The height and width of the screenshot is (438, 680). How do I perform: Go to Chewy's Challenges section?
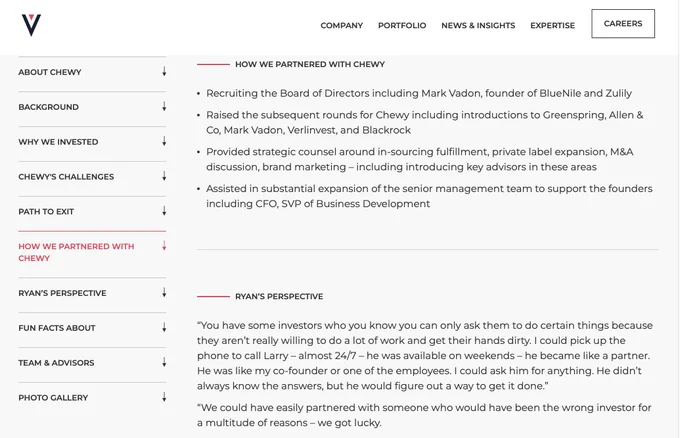coord(66,177)
